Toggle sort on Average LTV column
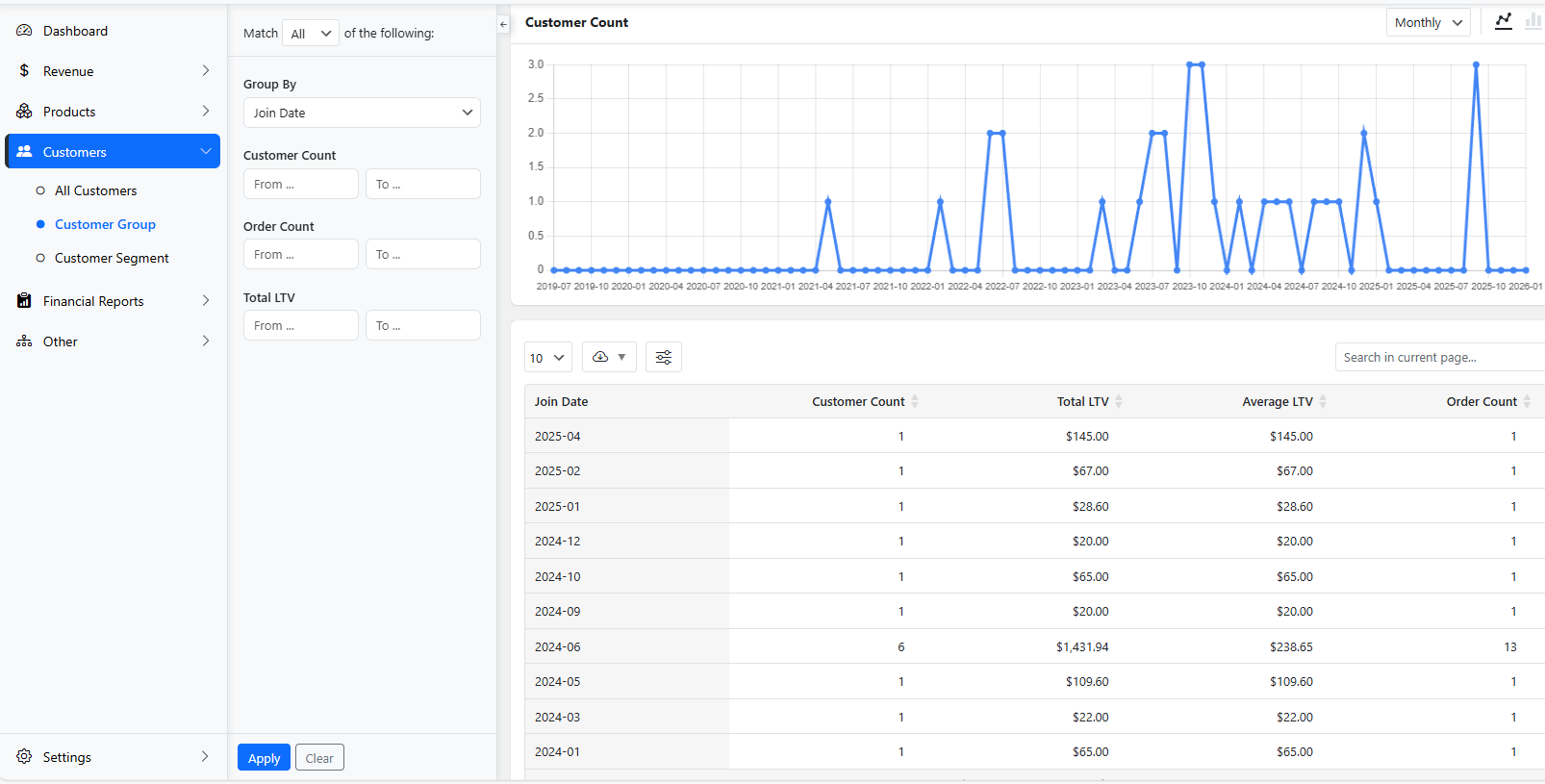Viewport: 1545px width, 784px height. tap(1323, 401)
